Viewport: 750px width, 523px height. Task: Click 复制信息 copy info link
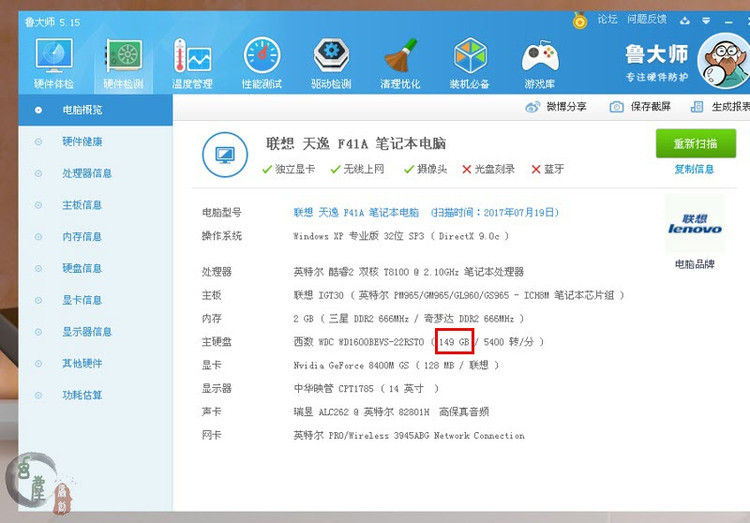694,169
